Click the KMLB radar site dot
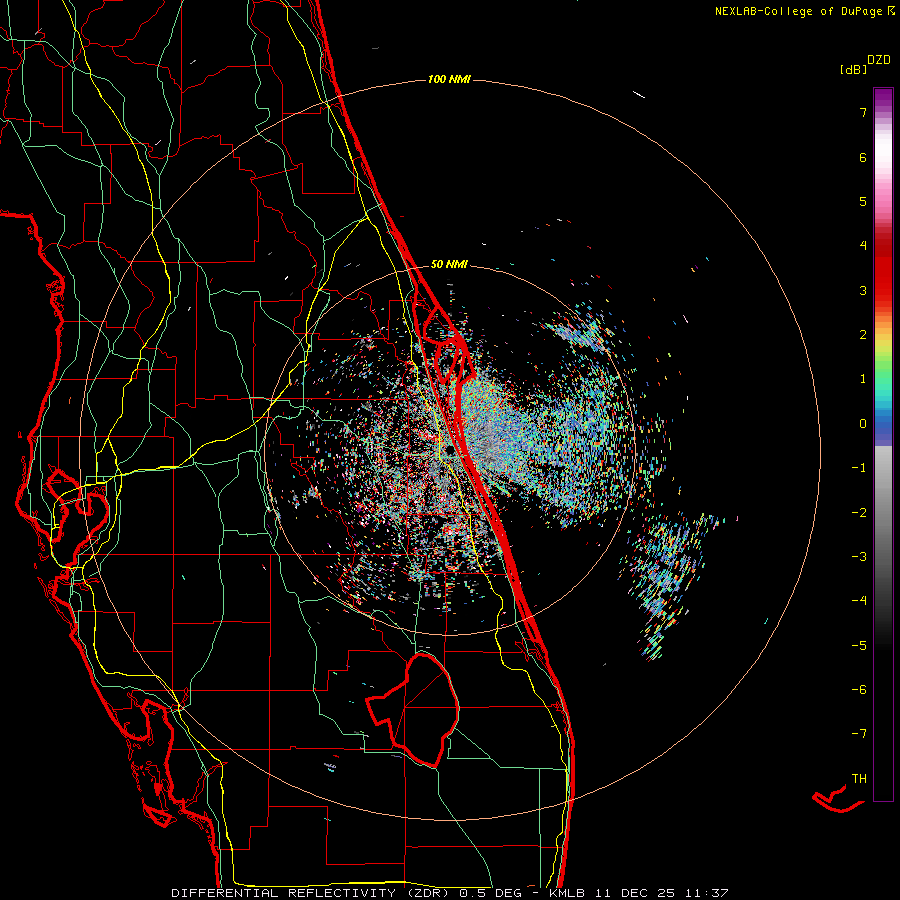 point(450,450)
